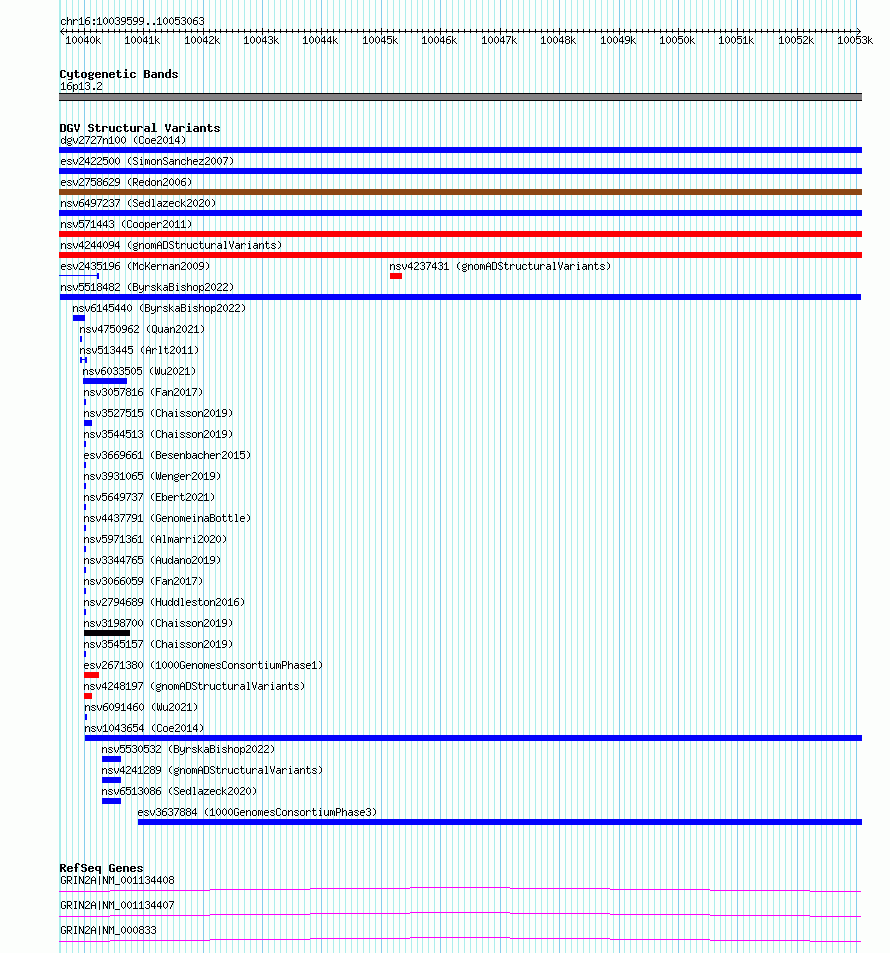Click nsv6145440 (ByrskaBishop2022) label
The width and height of the screenshot is (890, 953).
point(159,308)
